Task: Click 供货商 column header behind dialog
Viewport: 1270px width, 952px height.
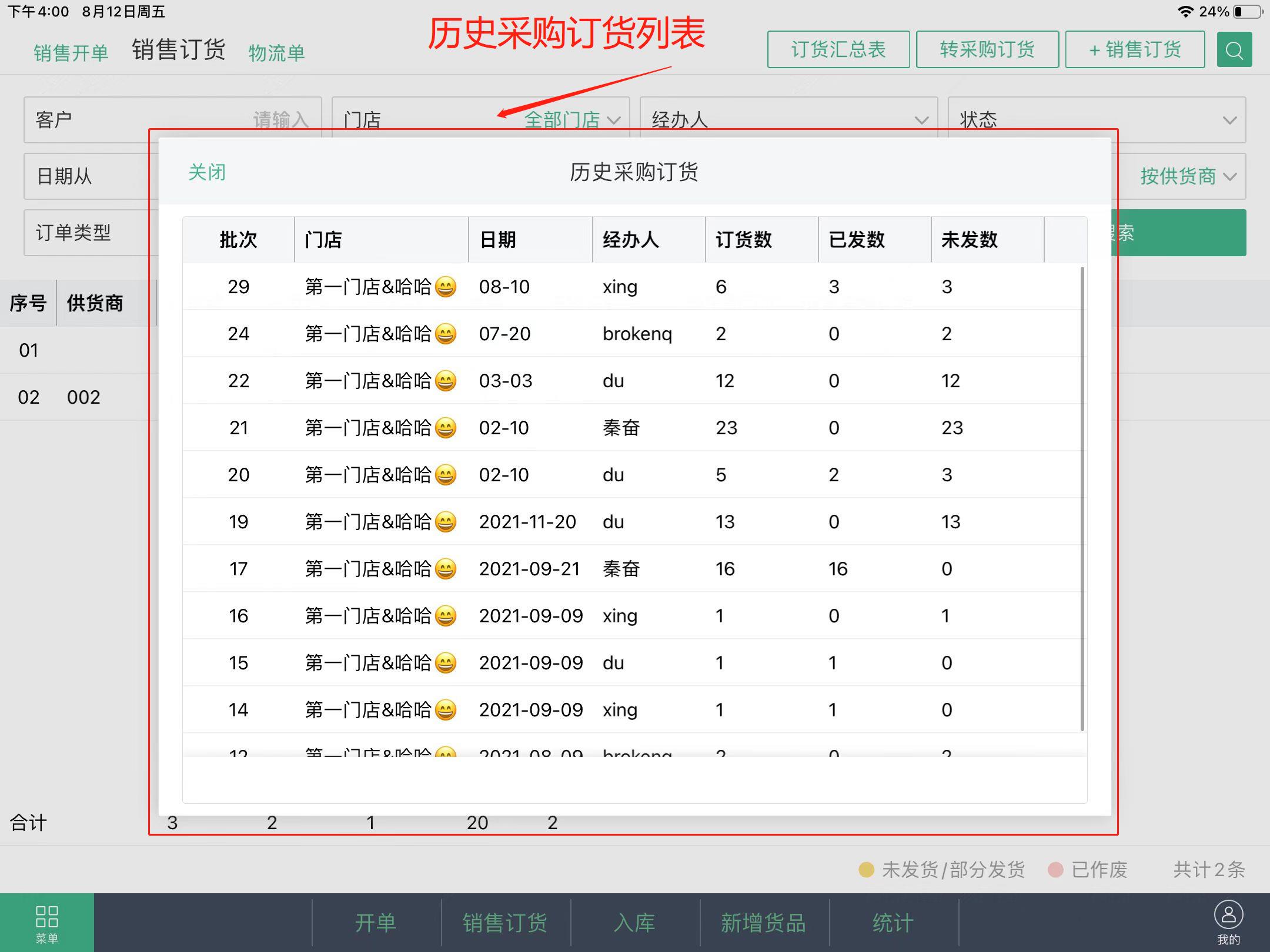Action: pyautogui.click(x=95, y=303)
